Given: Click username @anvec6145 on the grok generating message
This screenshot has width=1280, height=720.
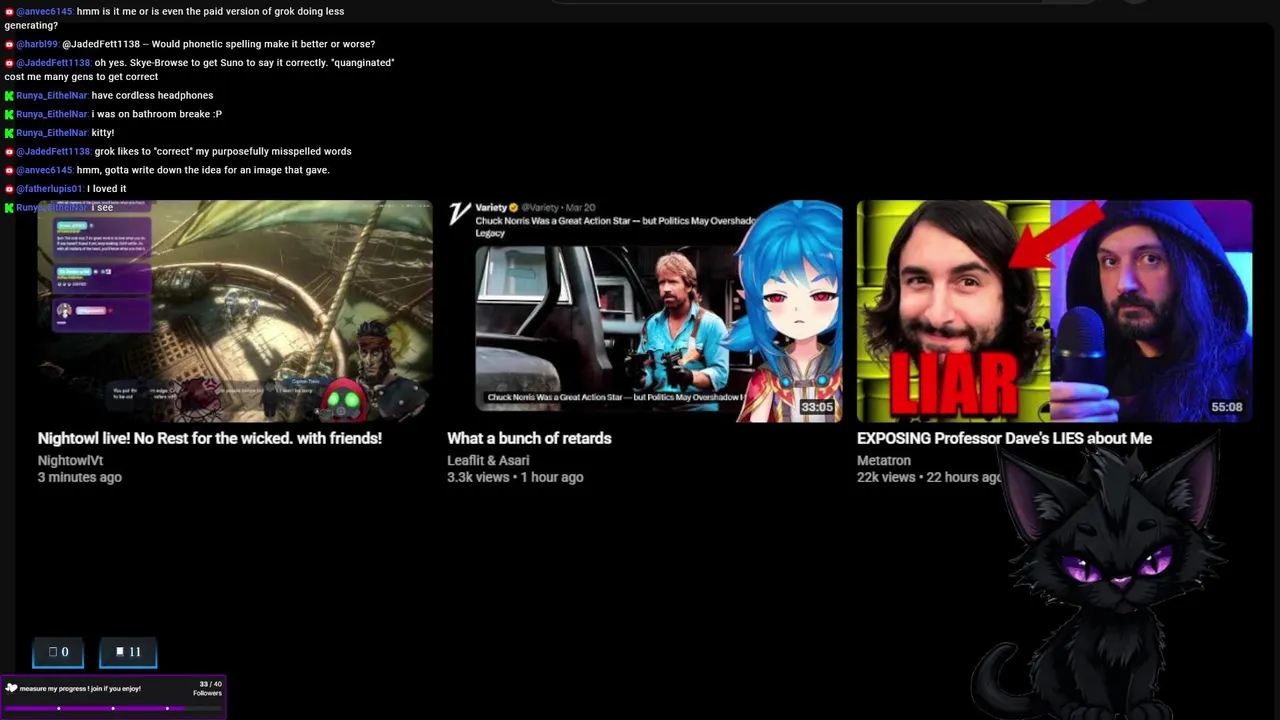Looking at the screenshot, I should tap(45, 12).
